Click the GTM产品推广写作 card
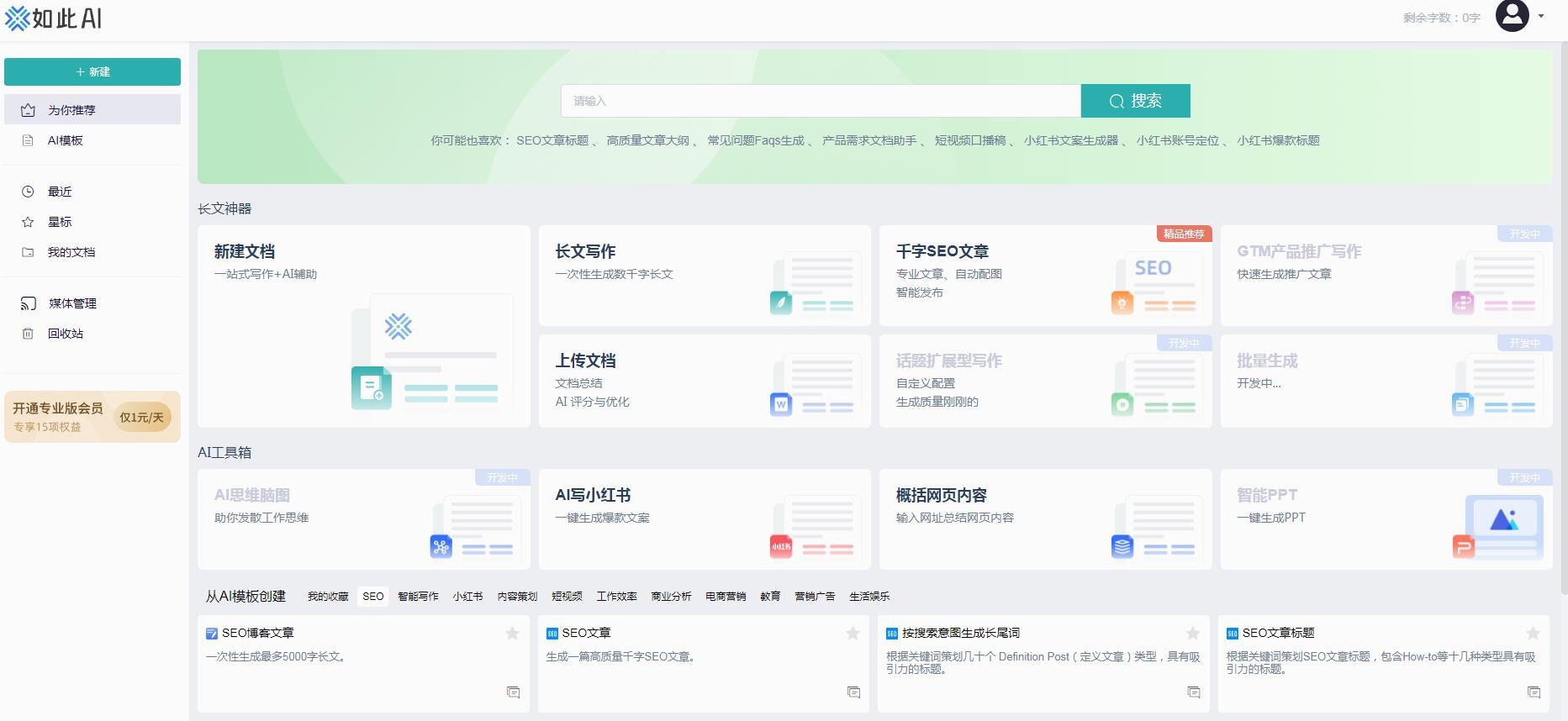 (1386, 276)
